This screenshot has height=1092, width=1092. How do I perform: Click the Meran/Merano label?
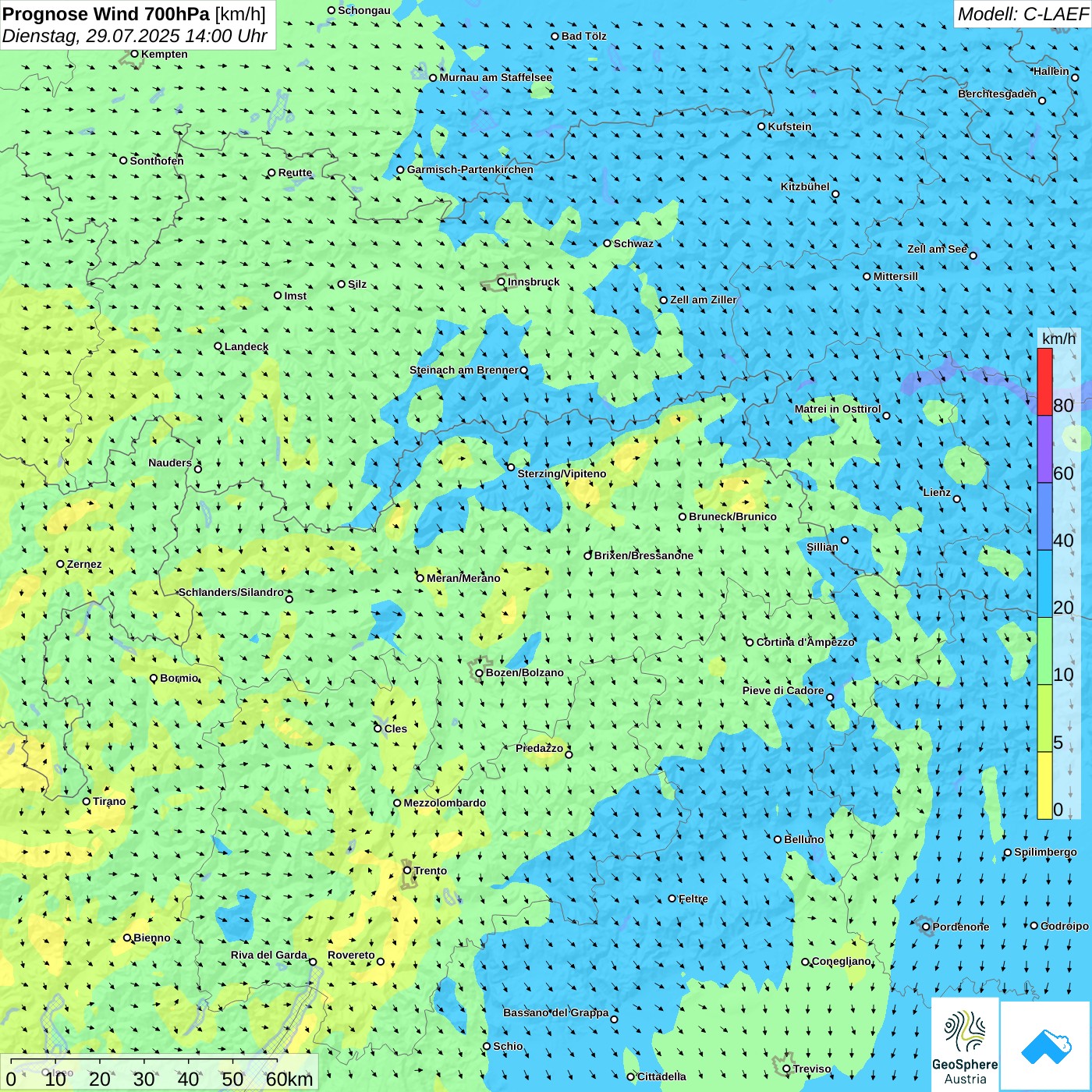pos(463,578)
